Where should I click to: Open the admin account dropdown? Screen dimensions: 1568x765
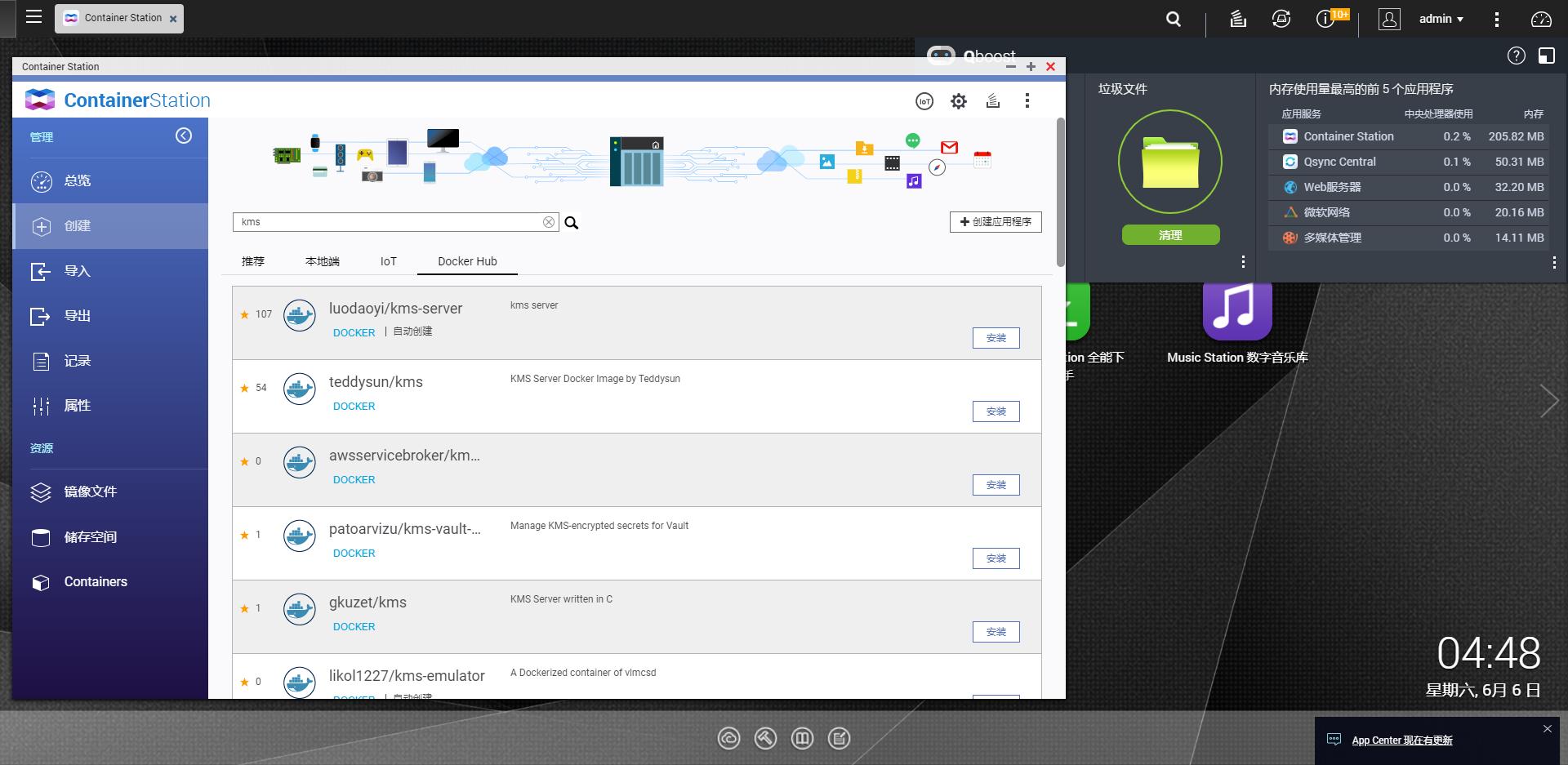(x=1441, y=19)
